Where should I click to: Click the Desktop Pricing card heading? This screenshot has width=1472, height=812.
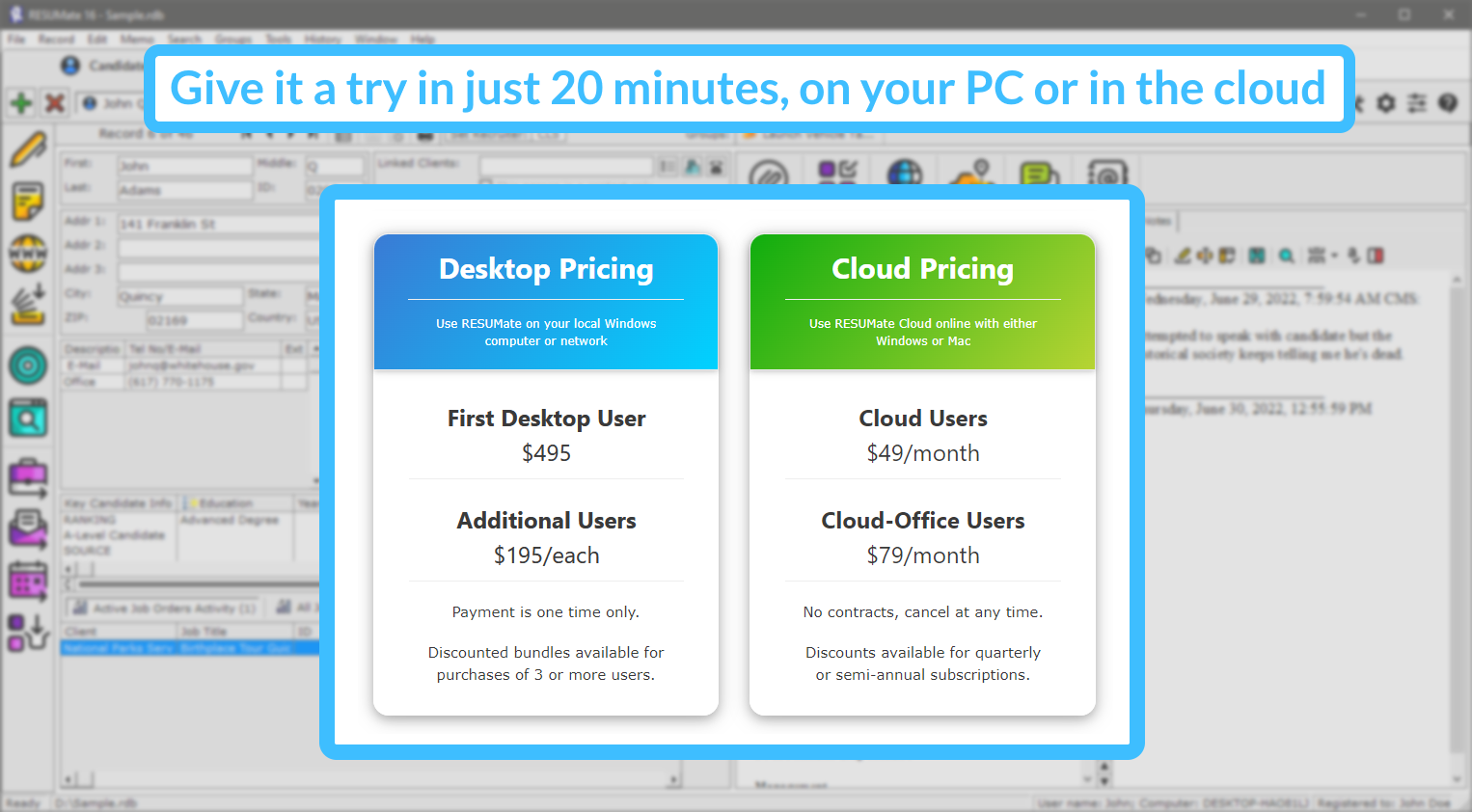[546, 269]
